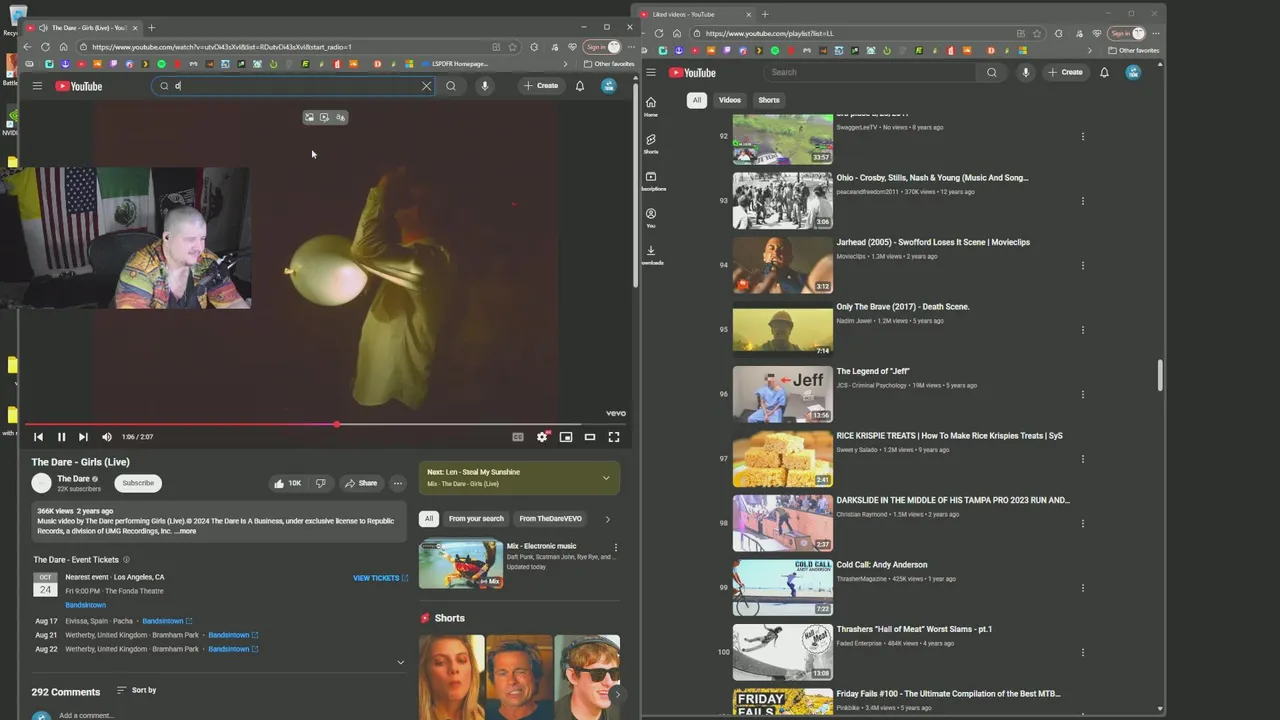Select the 'From your search' chip
The width and height of the screenshot is (1280, 720).
[x=476, y=519]
